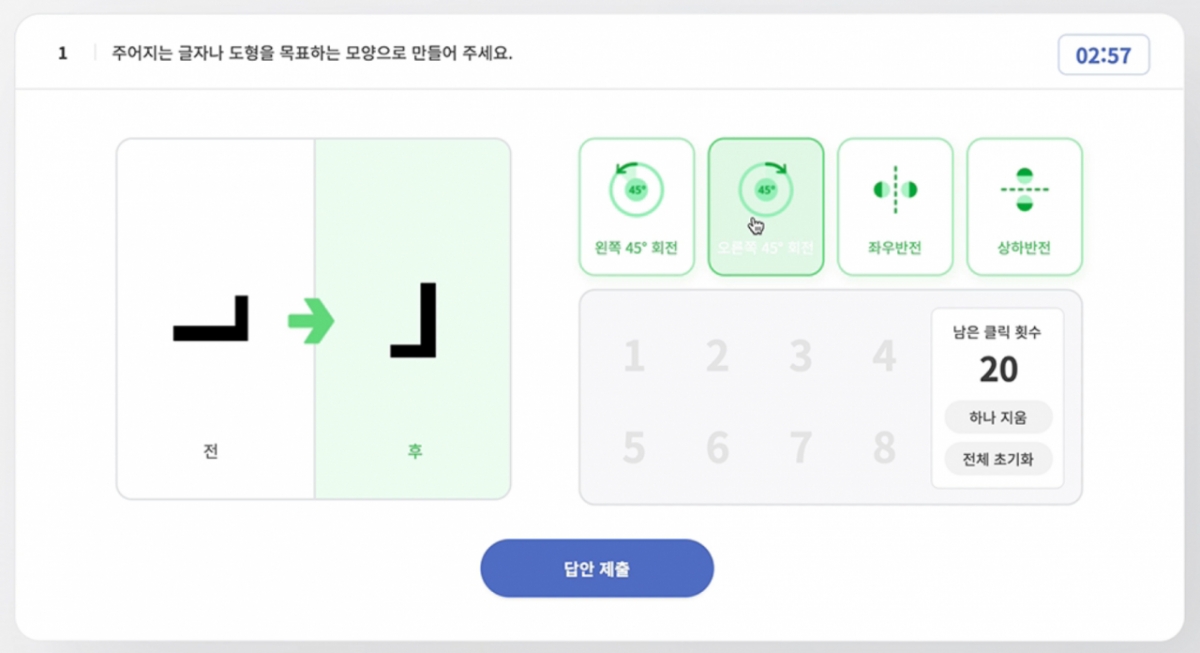The width and height of the screenshot is (1200, 653).
Task: Select the 오른쪽 45° 회전 rotation tool
Action: (x=765, y=205)
